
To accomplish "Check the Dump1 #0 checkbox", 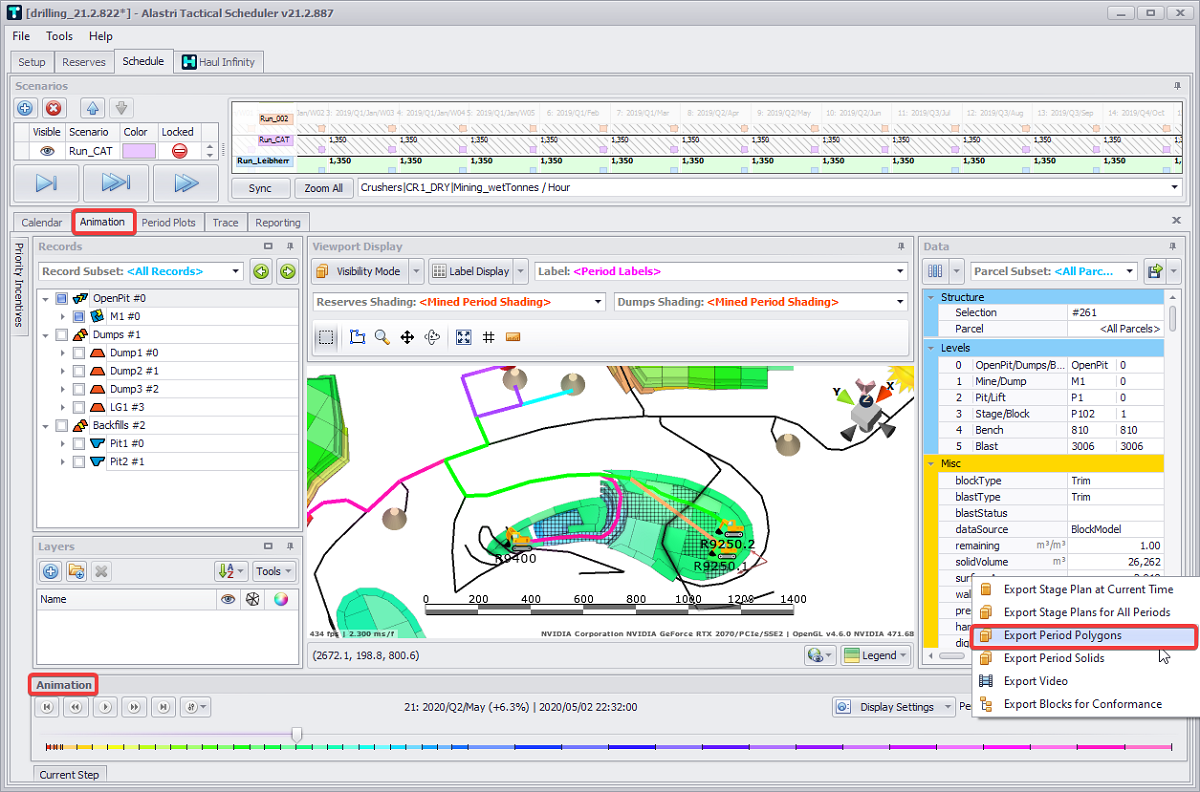I will tap(79, 353).
